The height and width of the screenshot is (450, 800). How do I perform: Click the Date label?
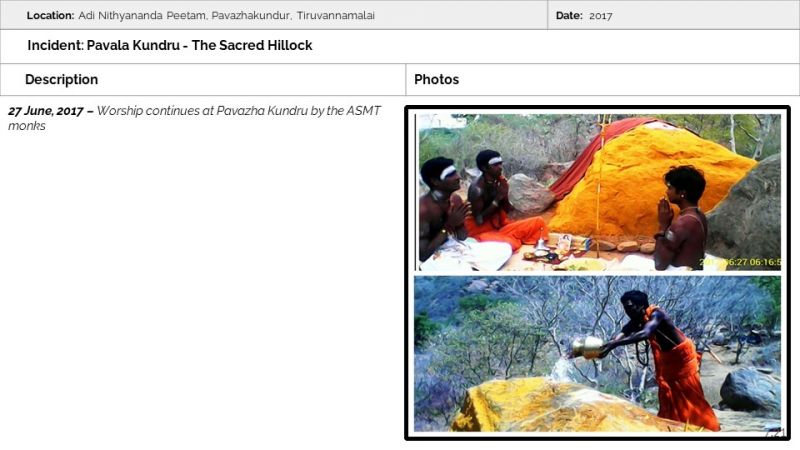[x=569, y=15]
